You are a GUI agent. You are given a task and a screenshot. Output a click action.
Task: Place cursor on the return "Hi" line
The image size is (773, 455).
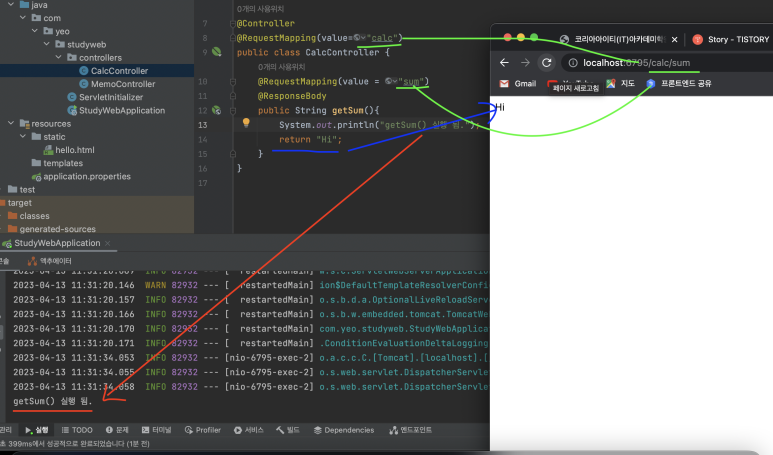pyautogui.click(x=310, y=140)
